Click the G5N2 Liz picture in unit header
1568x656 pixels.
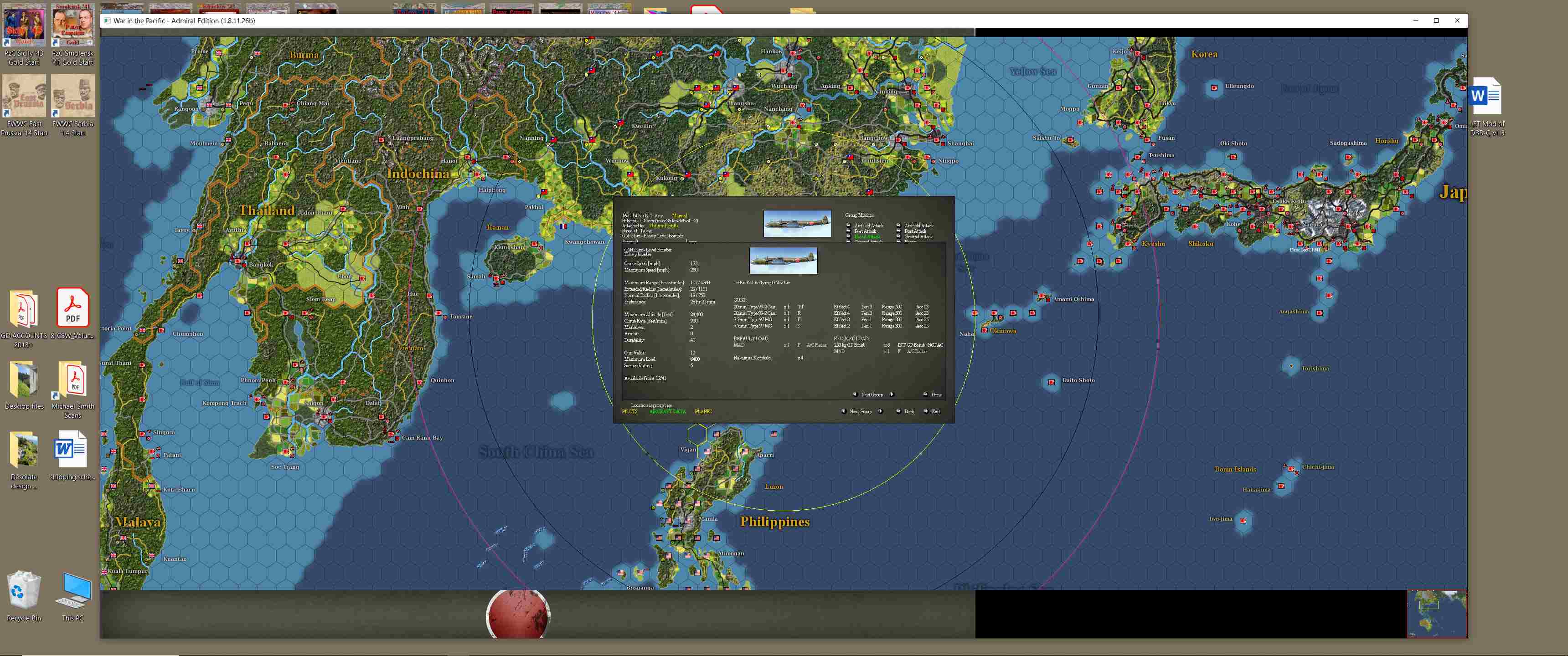pos(797,224)
